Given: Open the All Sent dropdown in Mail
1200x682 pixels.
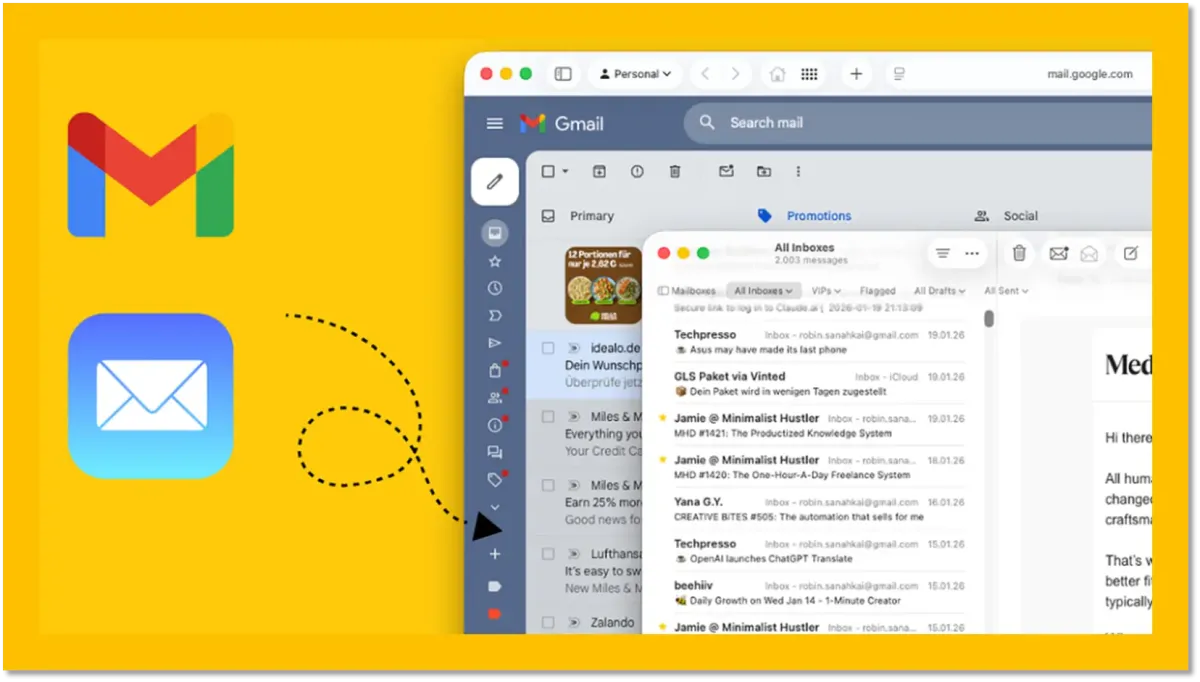Looking at the screenshot, I should coord(1006,291).
